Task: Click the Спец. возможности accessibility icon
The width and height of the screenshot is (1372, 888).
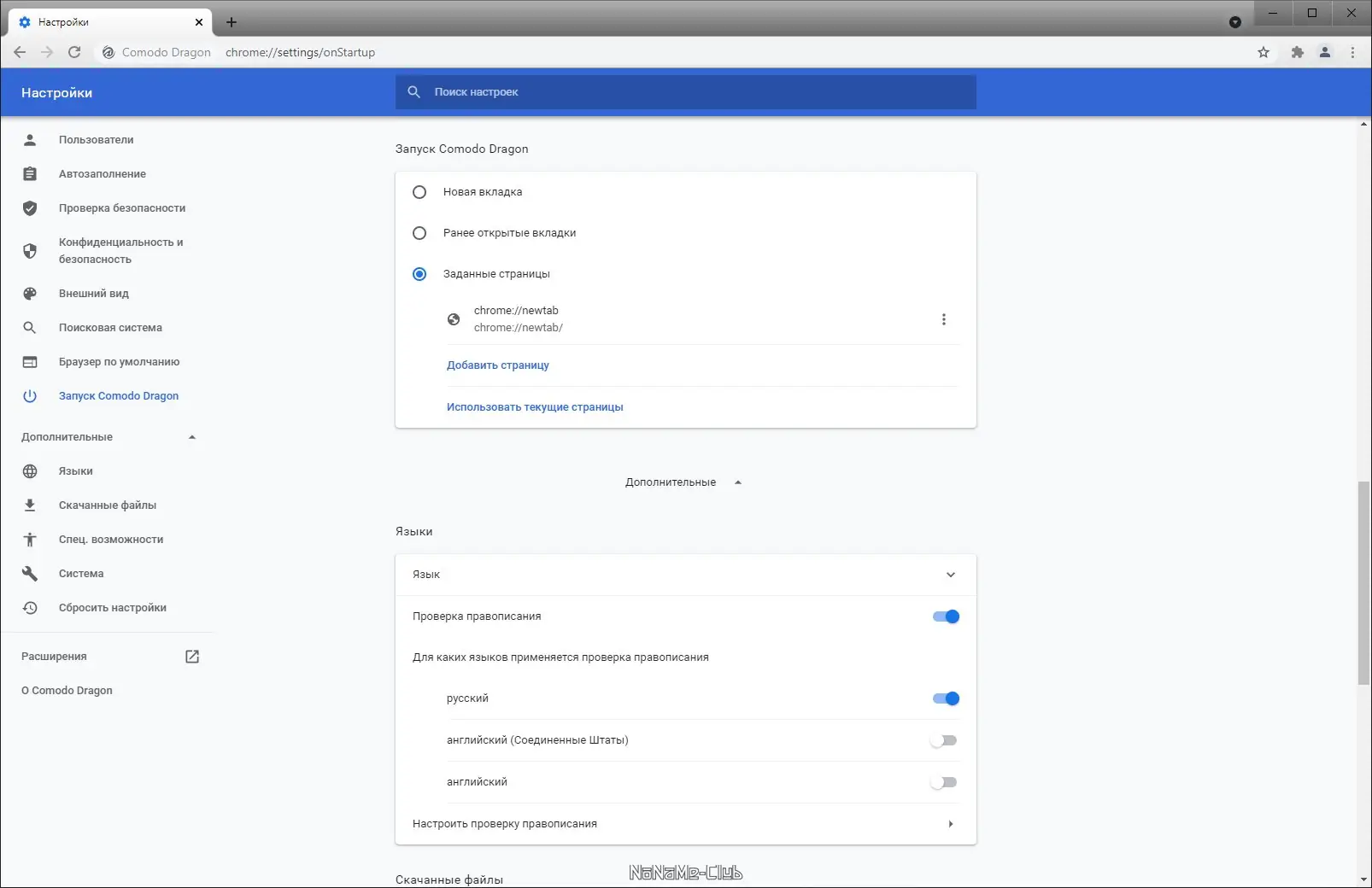Action: 30,540
